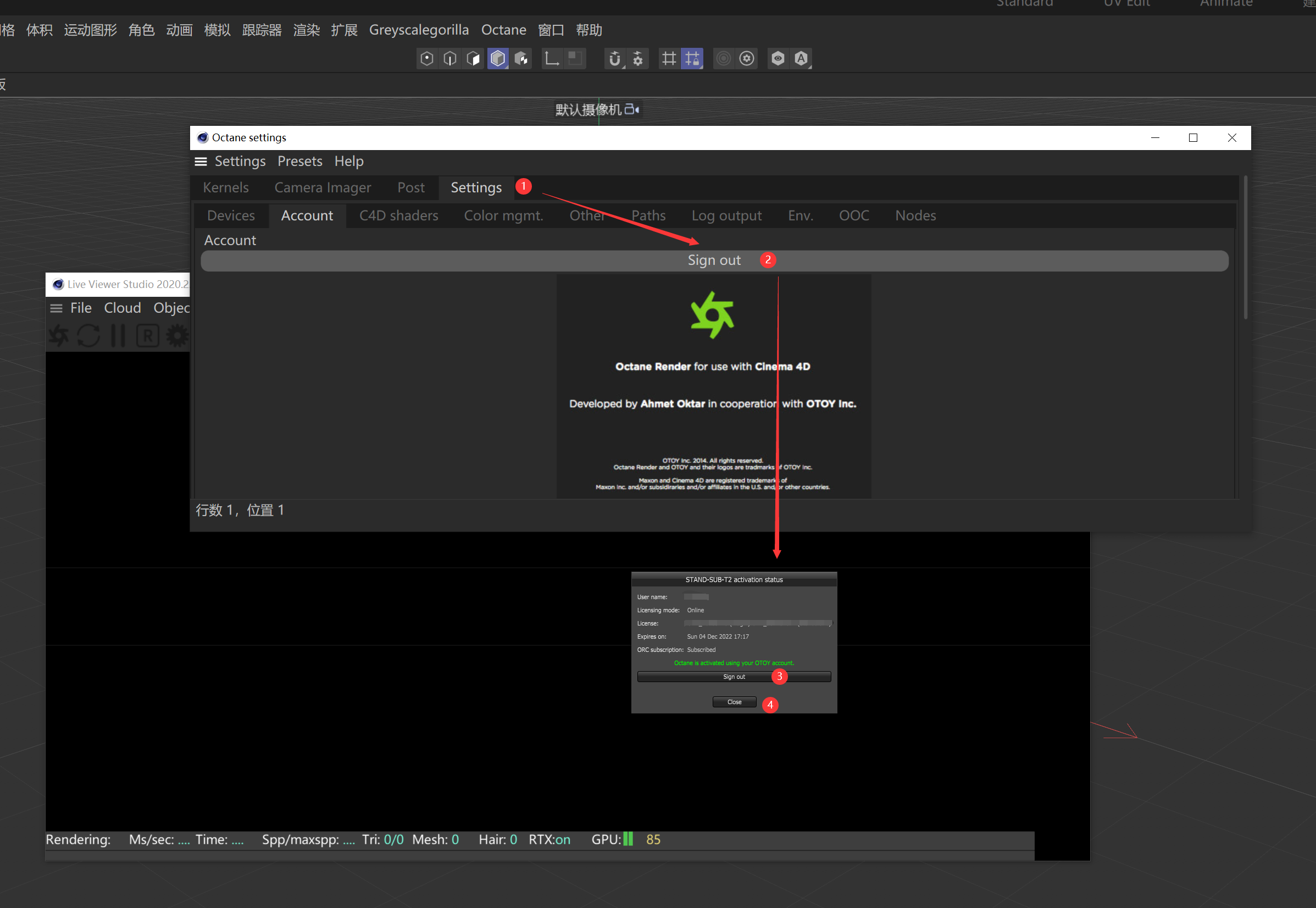This screenshot has height=908, width=1316.
Task: Click Live Viewer render settings gear icon
Action: click(x=177, y=336)
